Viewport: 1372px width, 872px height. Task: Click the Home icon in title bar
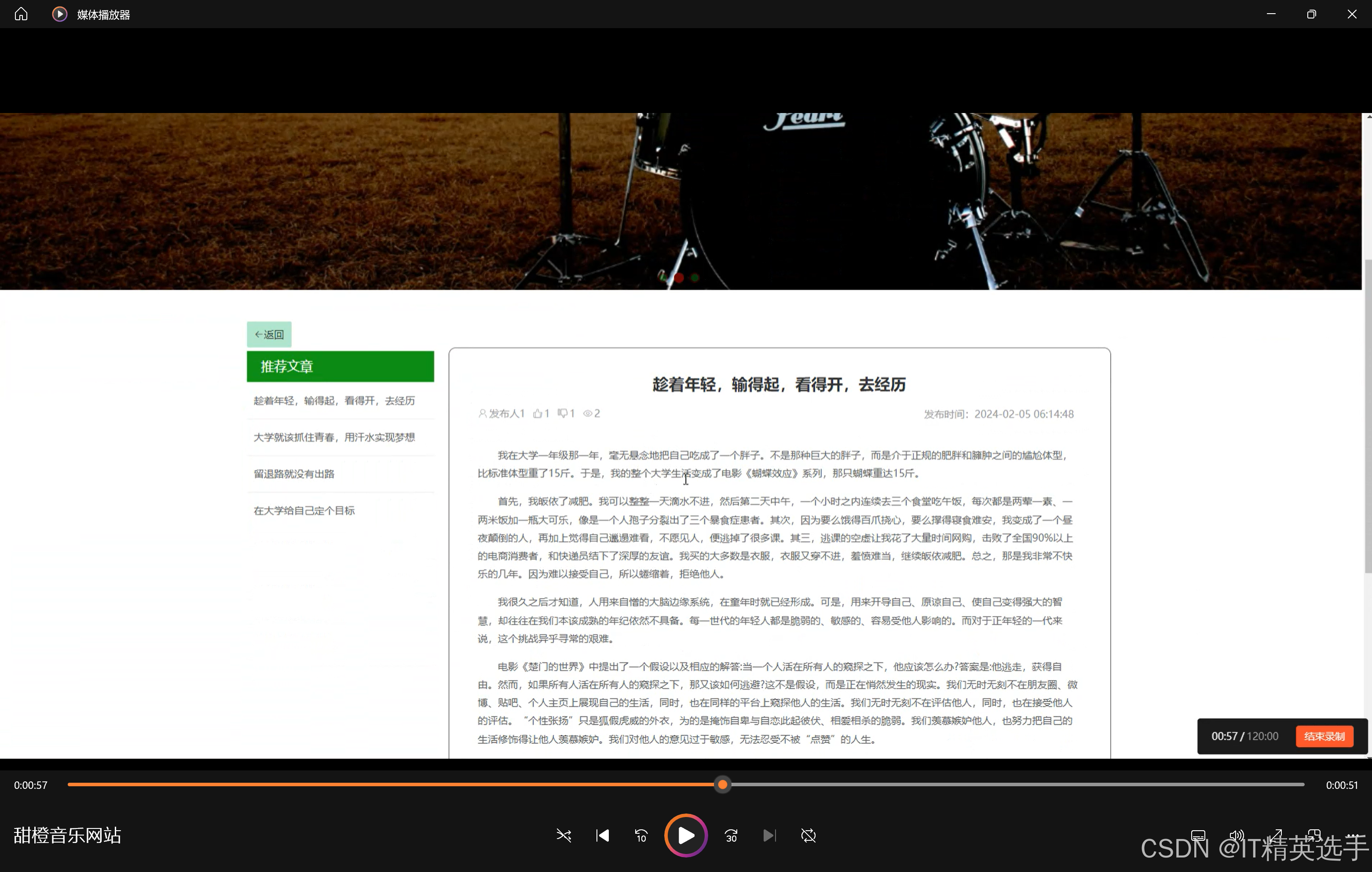[x=21, y=14]
